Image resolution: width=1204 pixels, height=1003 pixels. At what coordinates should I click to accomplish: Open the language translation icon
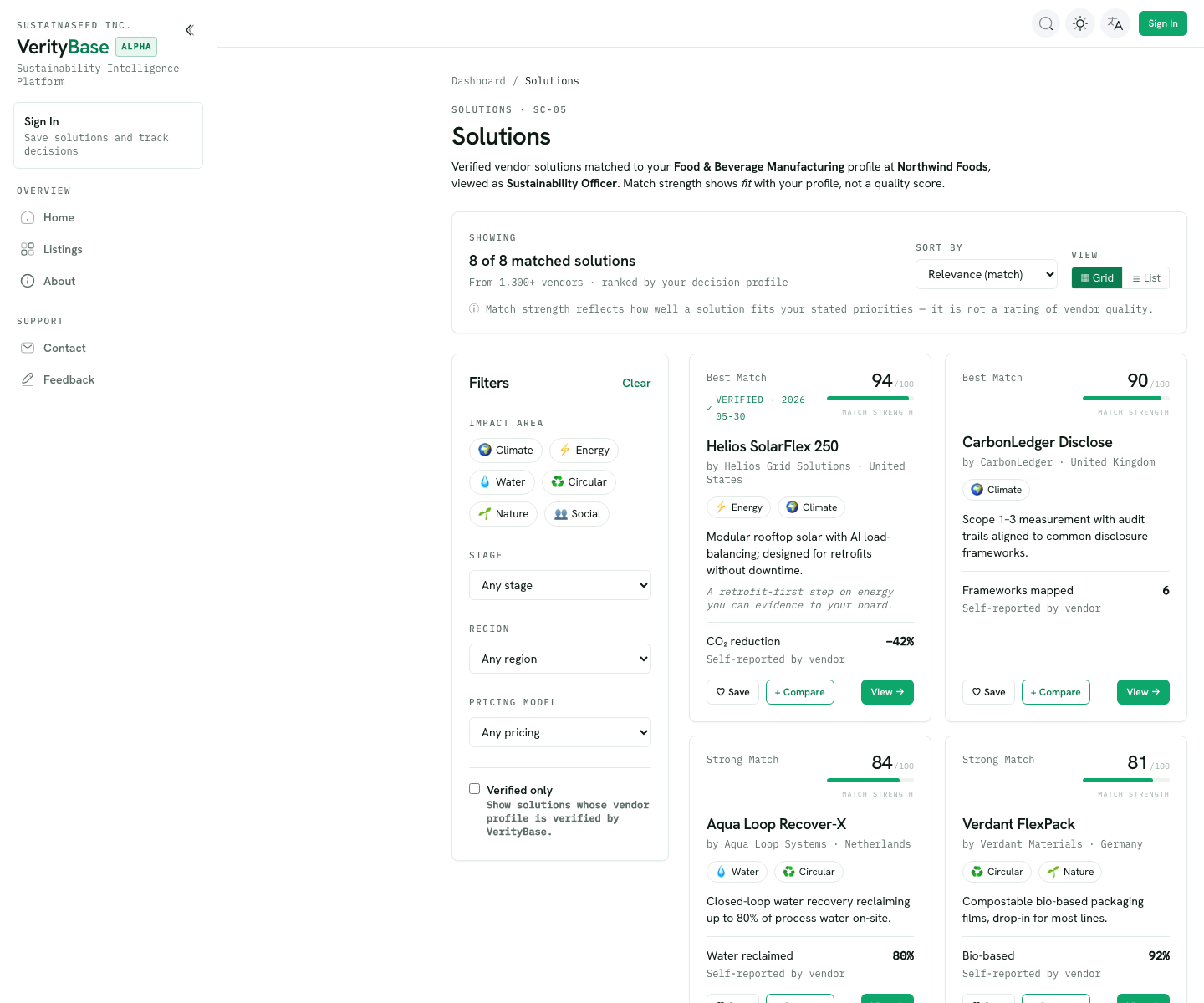point(1115,23)
